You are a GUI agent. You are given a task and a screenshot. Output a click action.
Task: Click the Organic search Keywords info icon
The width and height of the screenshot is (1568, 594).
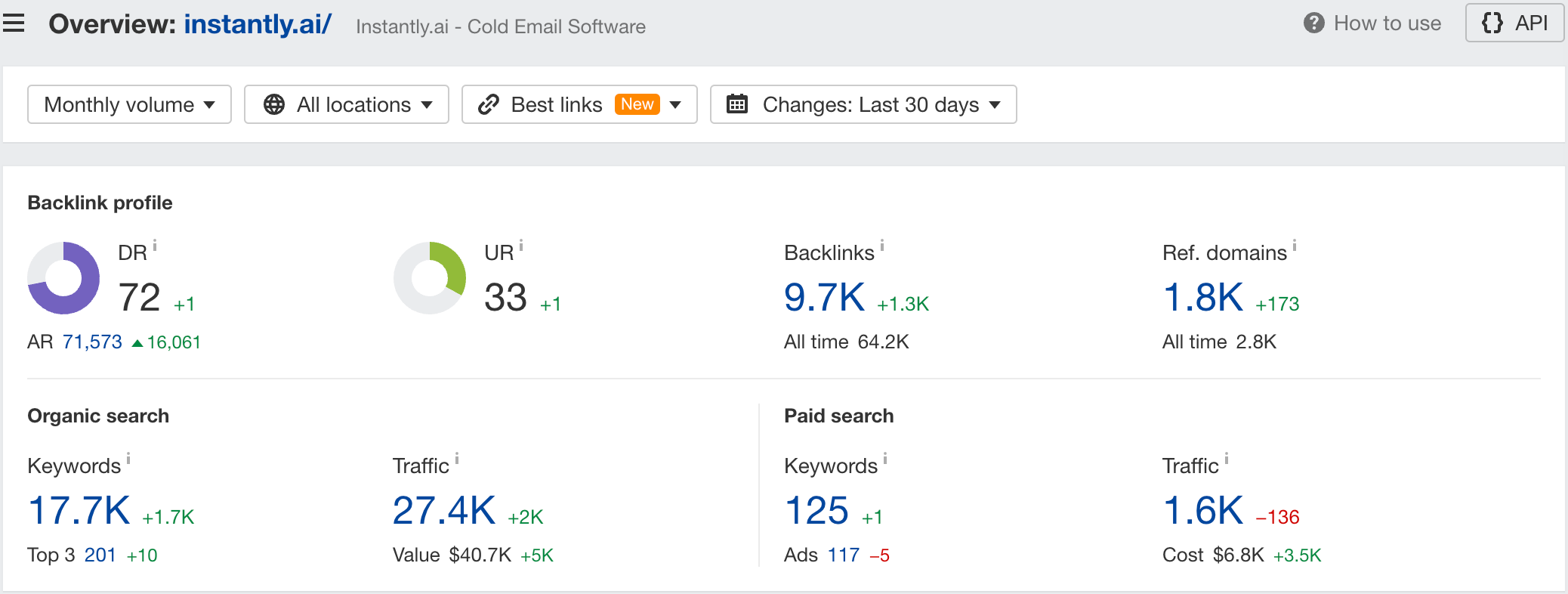coord(128,458)
